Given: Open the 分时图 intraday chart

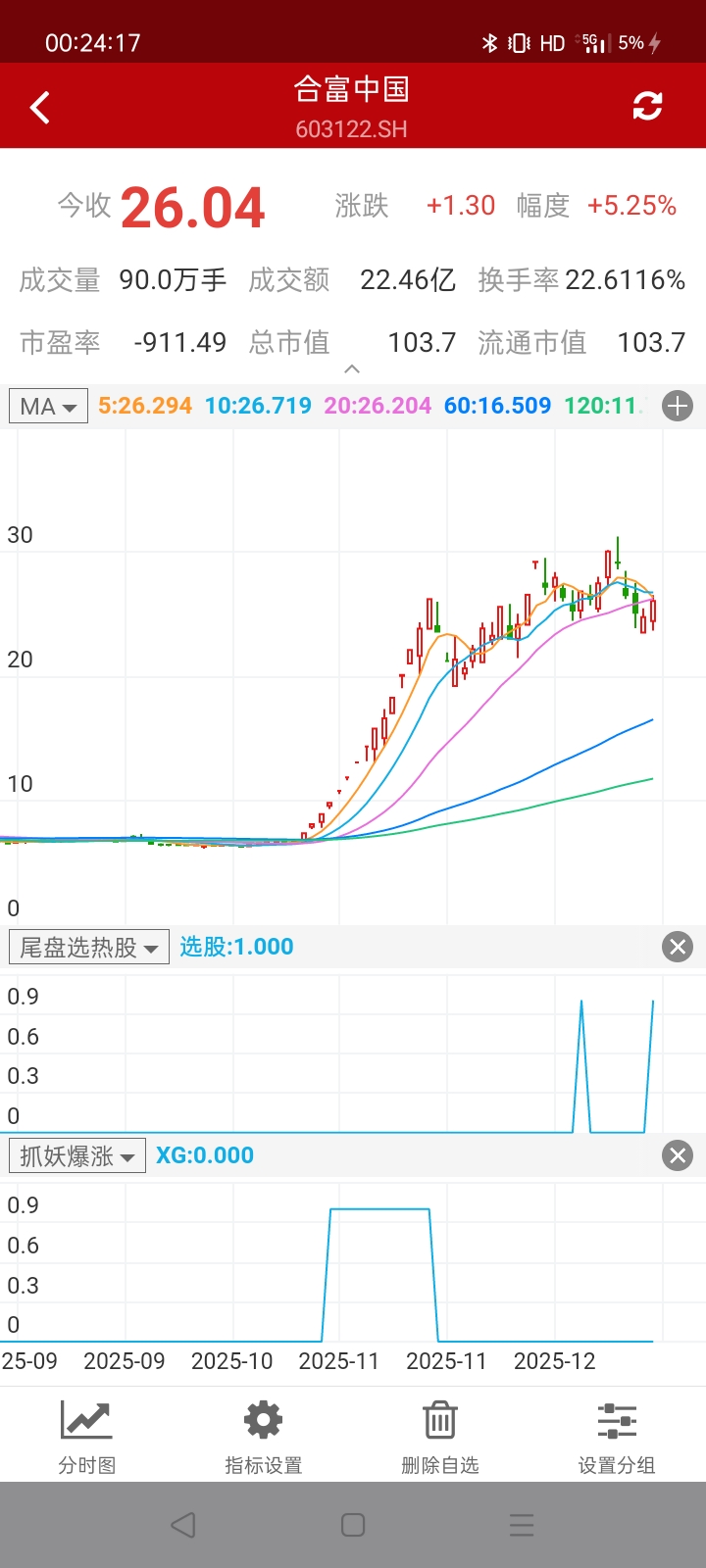Looking at the screenshot, I should pos(87,1436).
